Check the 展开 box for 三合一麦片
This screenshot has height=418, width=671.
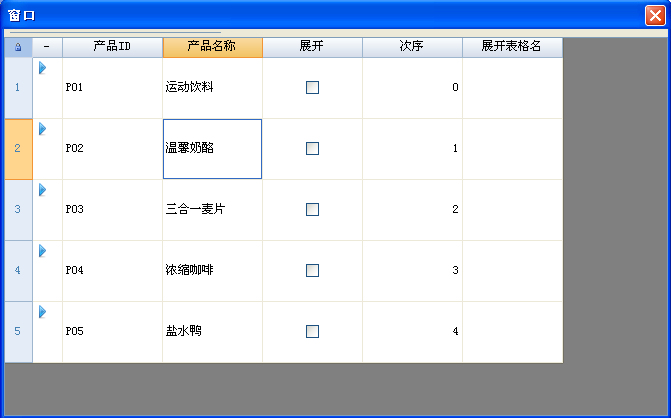click(312, 209)
